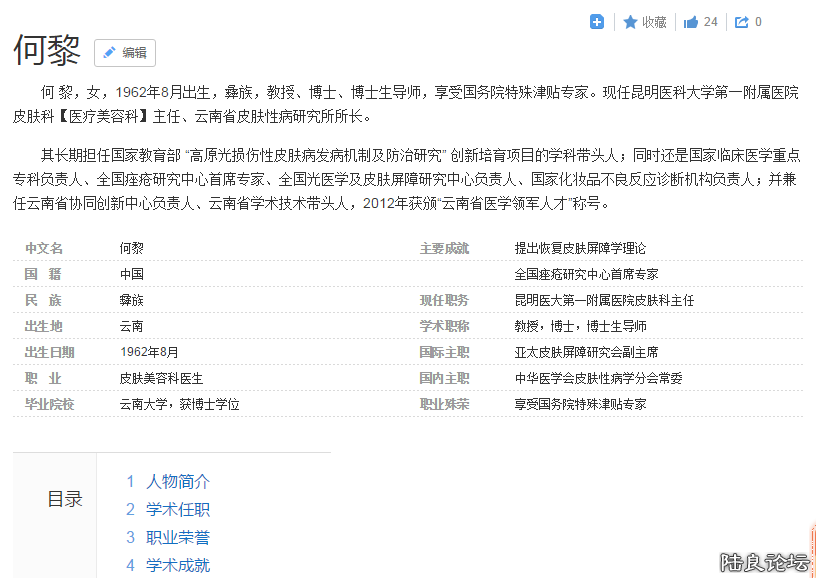Click the 何黎 entry title

47,50
